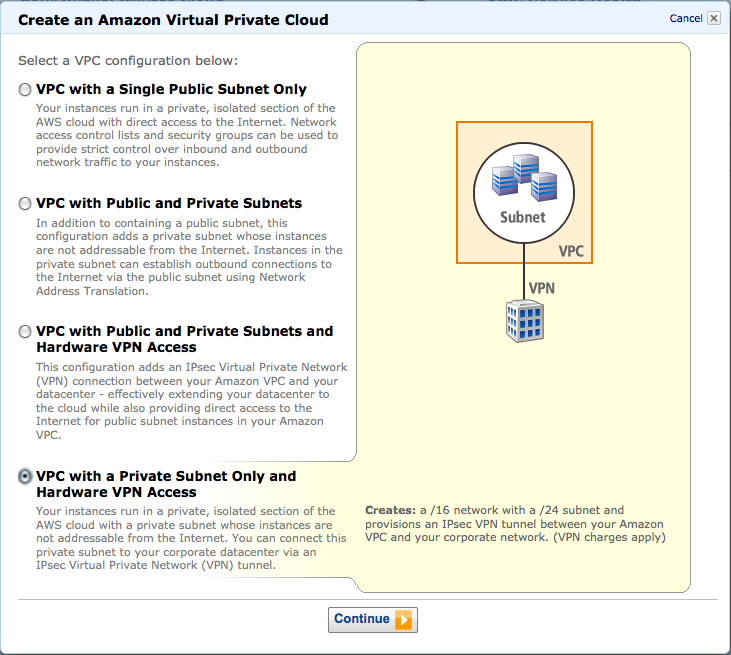731x655 pixels.
Task: Click the 'VPC with Public and Private Subnets' heading
Action: pos(169,203)
